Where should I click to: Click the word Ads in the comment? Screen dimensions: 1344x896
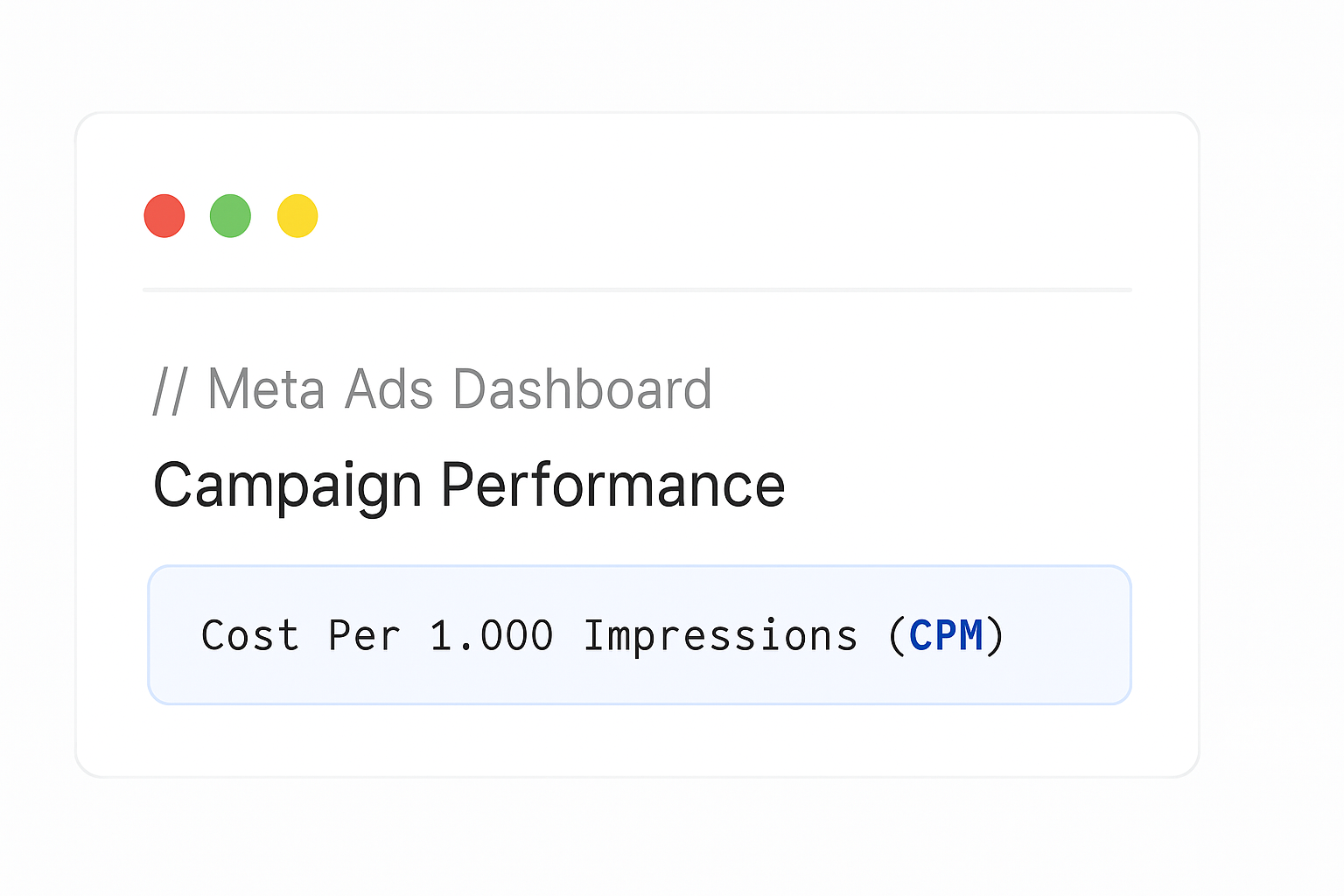pos(388,389)
